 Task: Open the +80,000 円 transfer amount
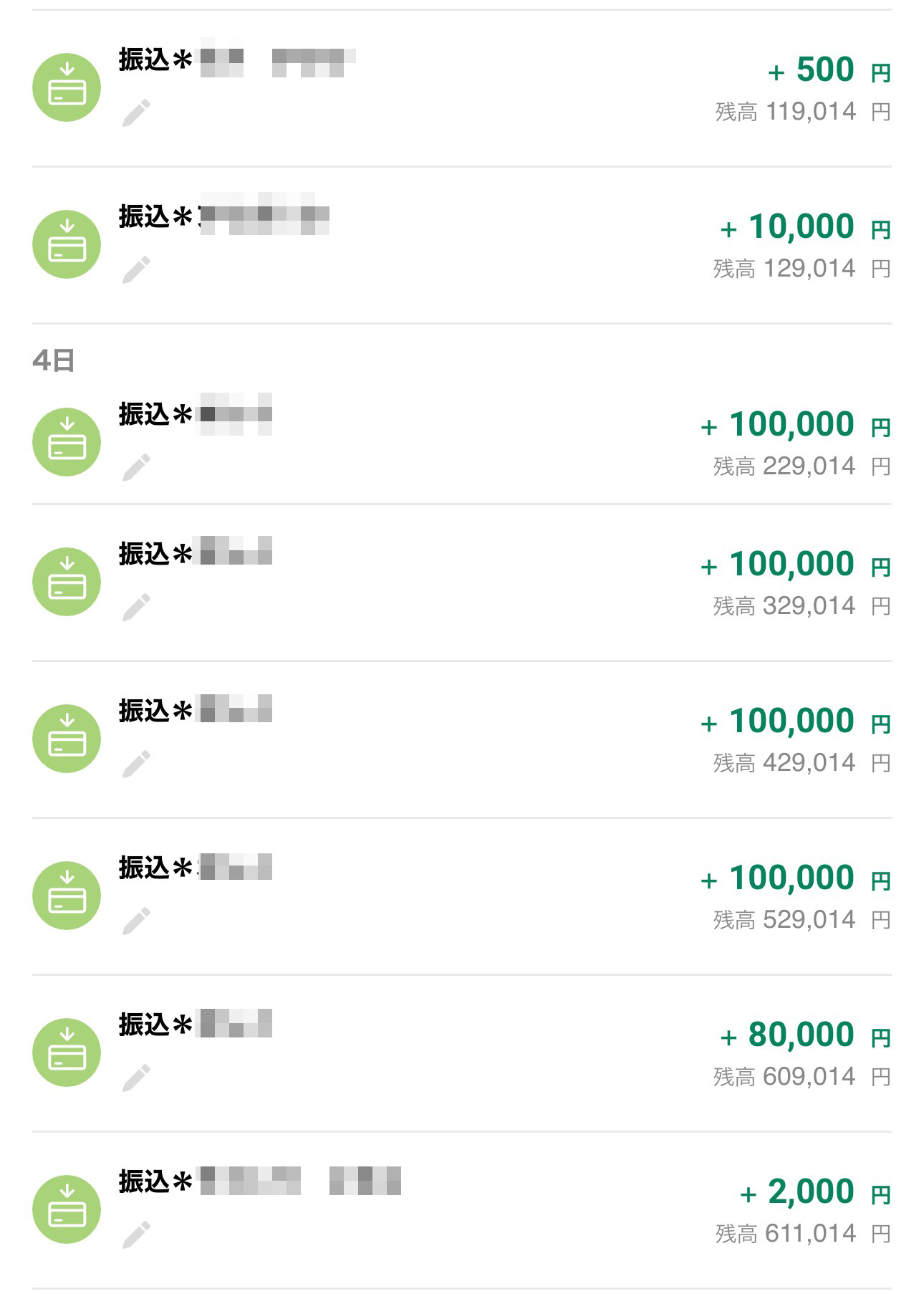click(804, 1035)
